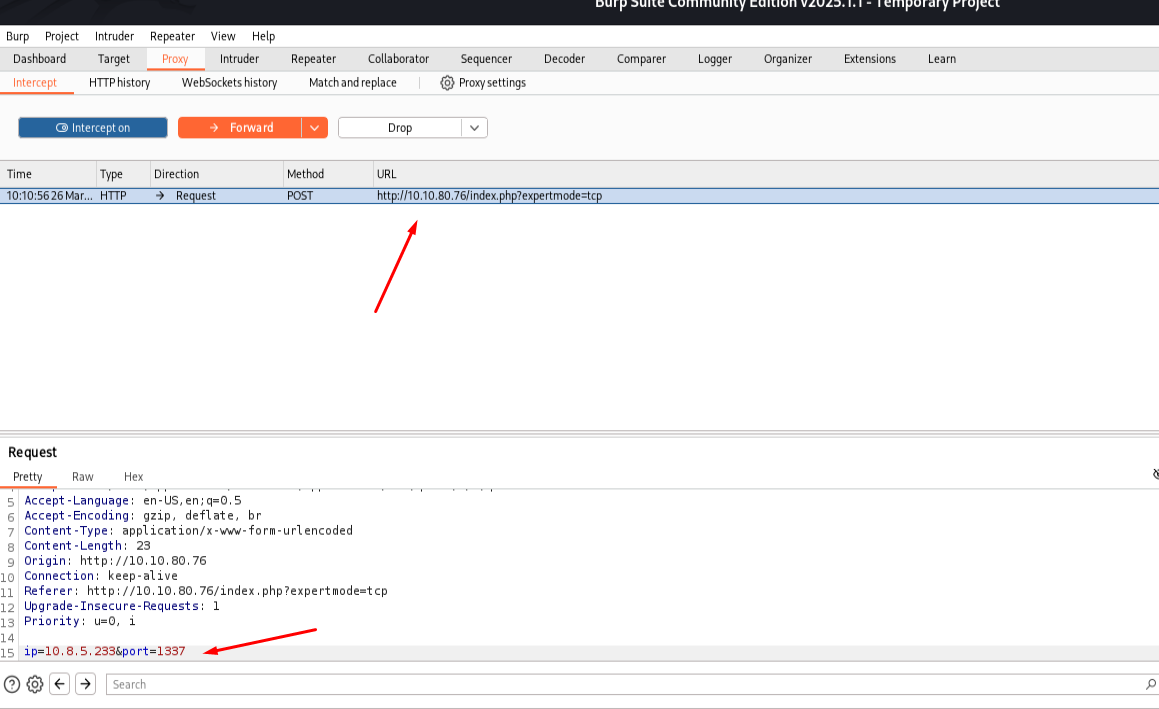1159x709 pixels.
Task: Open the Sequencer tab
Action: pos(486,59)
